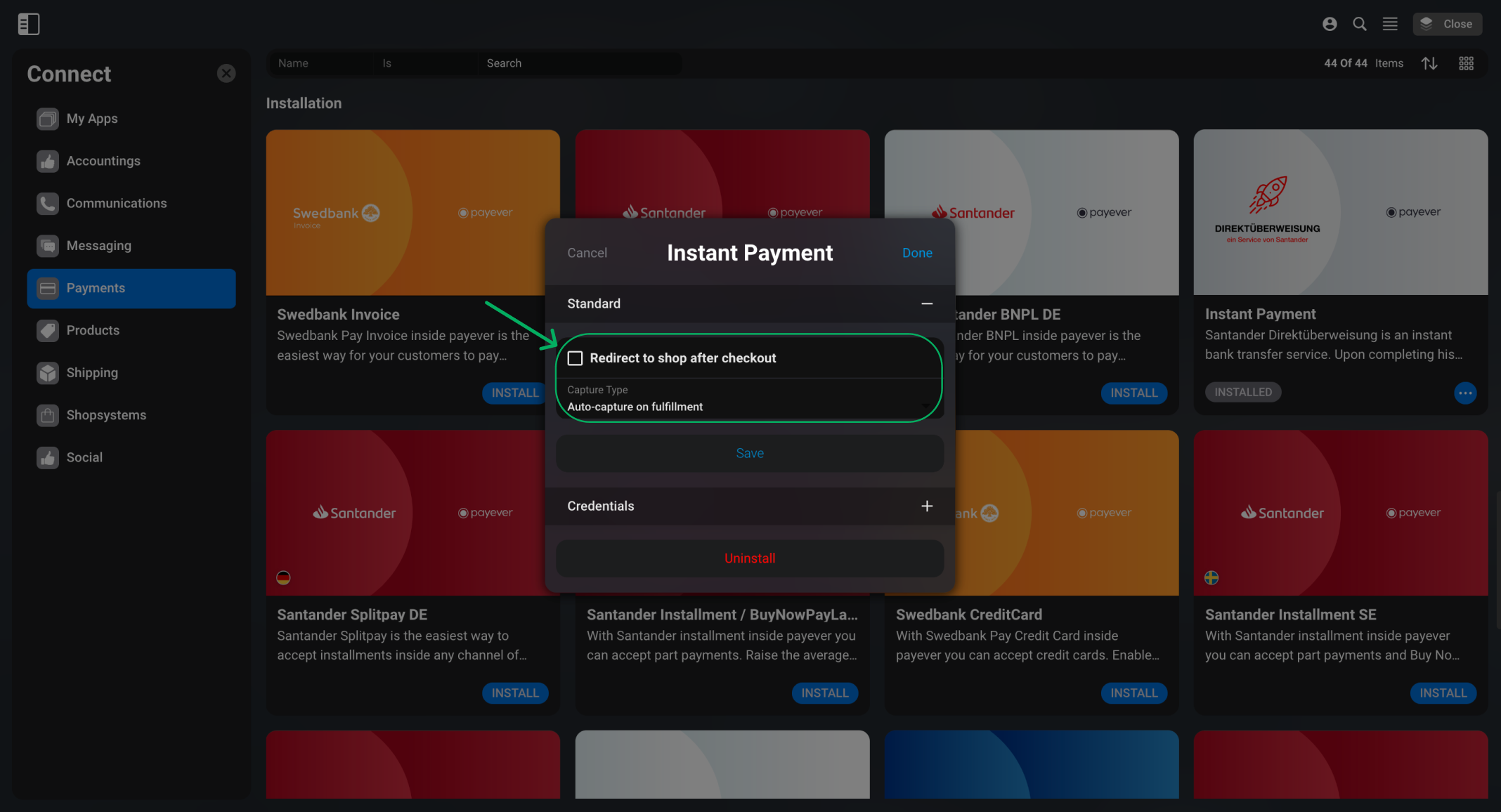The width and height of the screenshot is (1501, 812).
Task: Collapse the Standard section
Action: pos(927,303)
